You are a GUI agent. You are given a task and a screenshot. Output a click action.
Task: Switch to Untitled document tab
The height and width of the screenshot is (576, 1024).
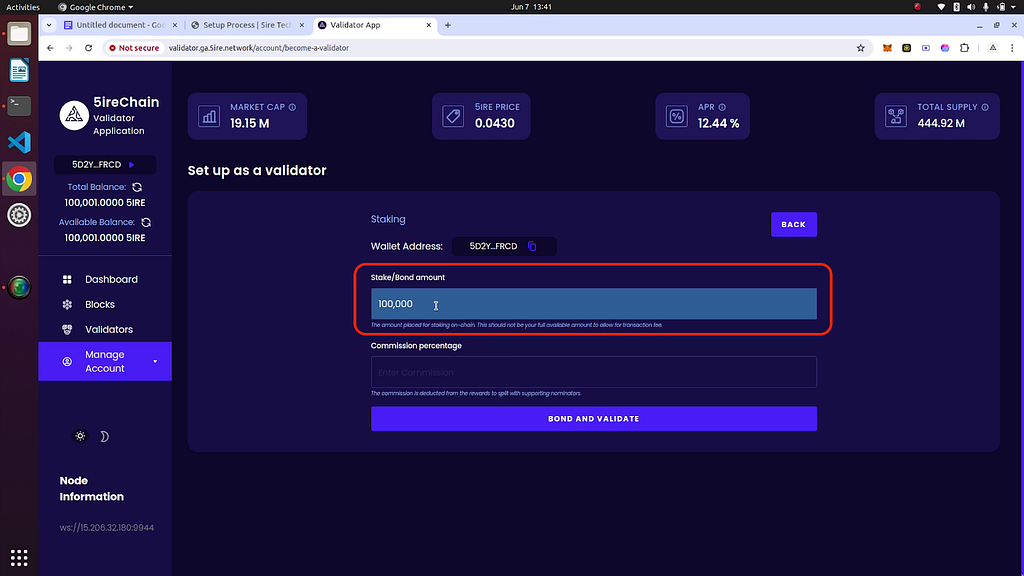point(120,25)
